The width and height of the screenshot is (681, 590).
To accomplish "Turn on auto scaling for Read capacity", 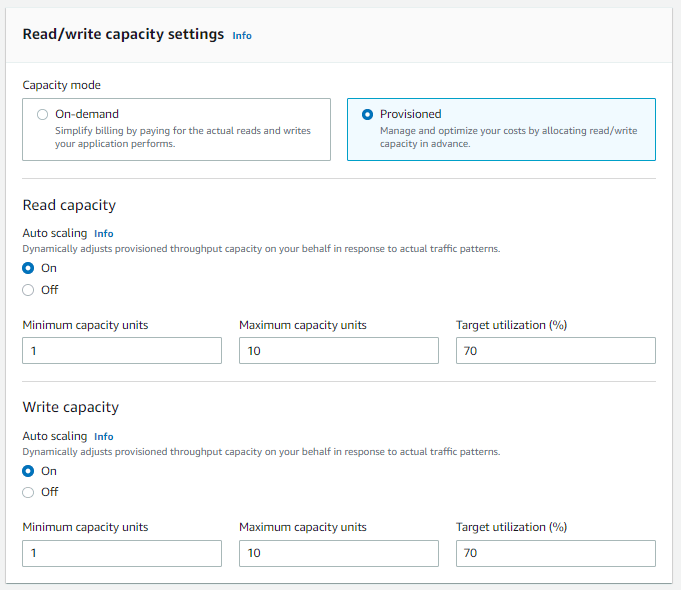I will click(29, 268).
